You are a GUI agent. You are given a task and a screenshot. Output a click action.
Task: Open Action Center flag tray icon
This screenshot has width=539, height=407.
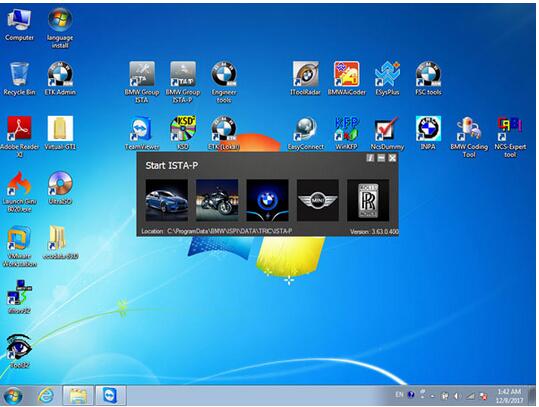click(x=483, y=396)
